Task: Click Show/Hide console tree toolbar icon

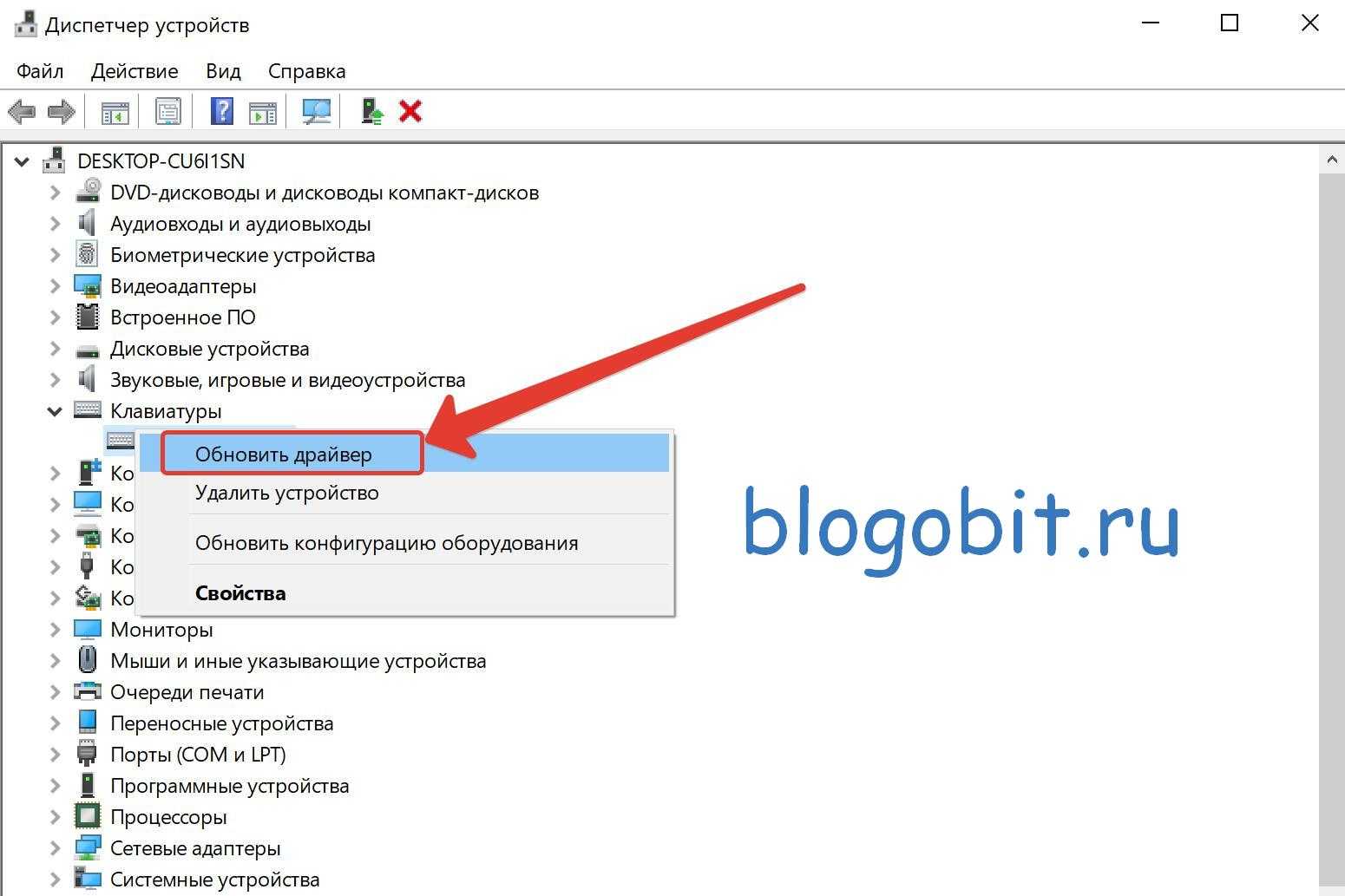Action: (115, 111)
